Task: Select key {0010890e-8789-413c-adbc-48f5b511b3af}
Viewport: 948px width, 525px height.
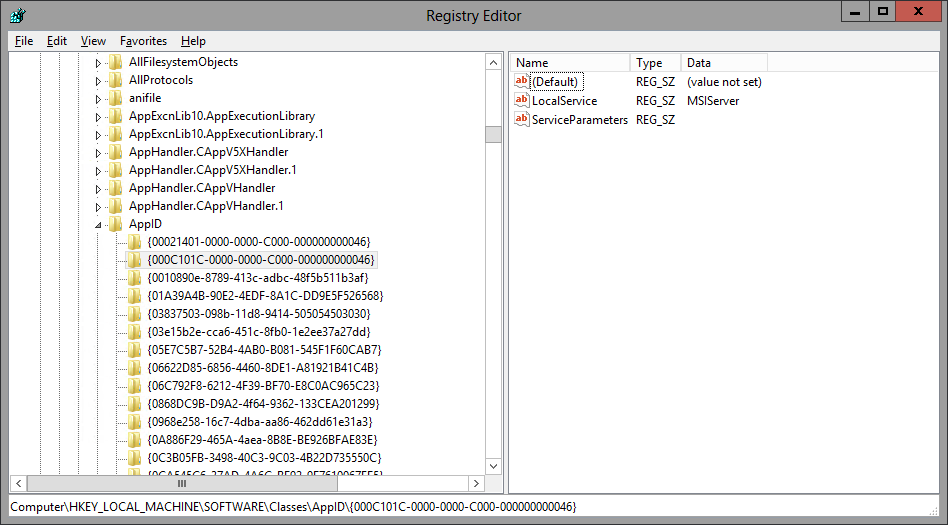Action: 258,278
